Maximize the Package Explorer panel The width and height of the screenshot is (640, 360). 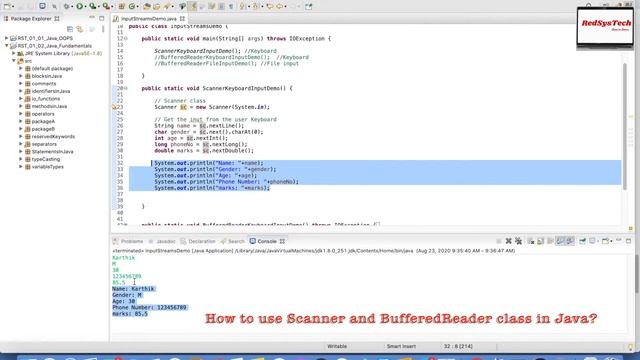(x=102, y=18)
